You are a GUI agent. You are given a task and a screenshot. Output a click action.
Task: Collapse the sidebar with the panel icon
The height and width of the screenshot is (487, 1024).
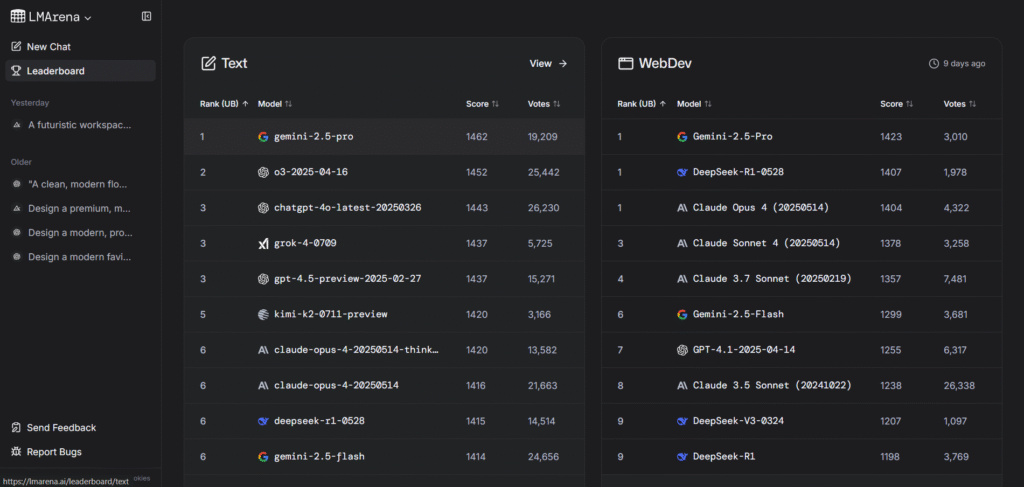(146, 16)
